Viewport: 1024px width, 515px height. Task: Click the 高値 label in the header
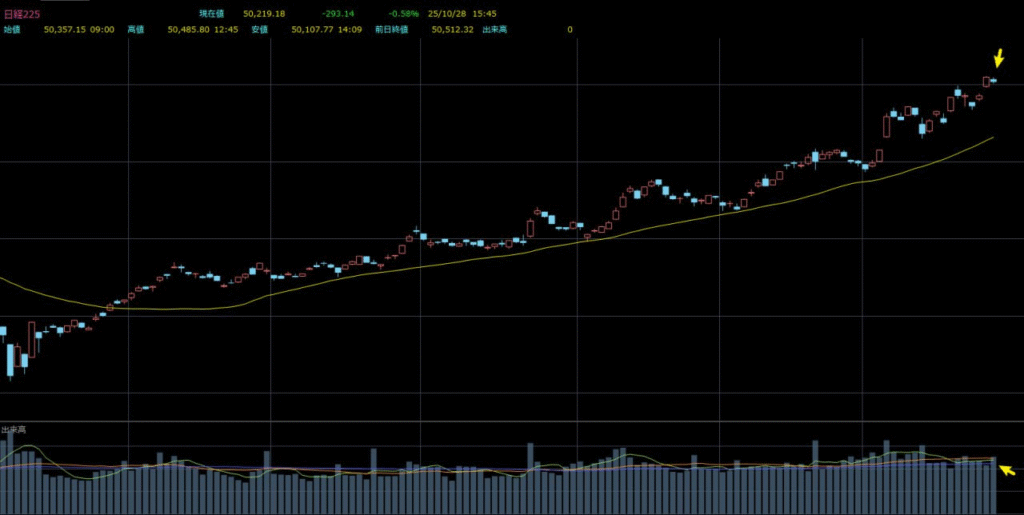point(135,30)
